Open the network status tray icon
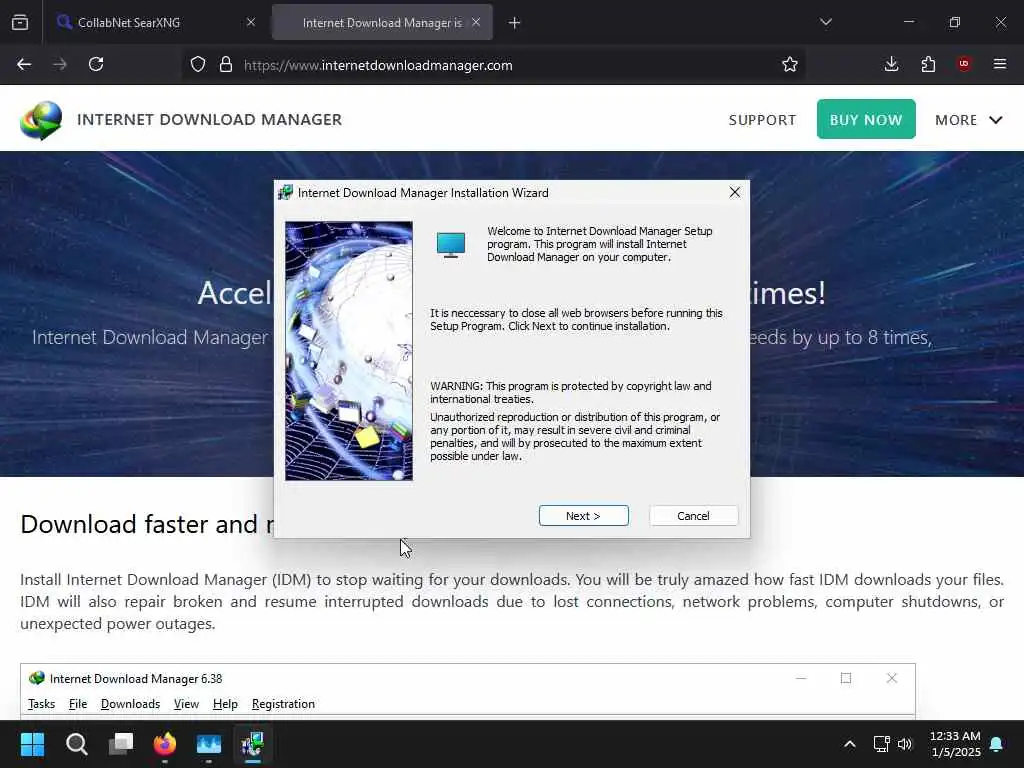Screen dimensions: 1024x768 (x=882, y=744)
